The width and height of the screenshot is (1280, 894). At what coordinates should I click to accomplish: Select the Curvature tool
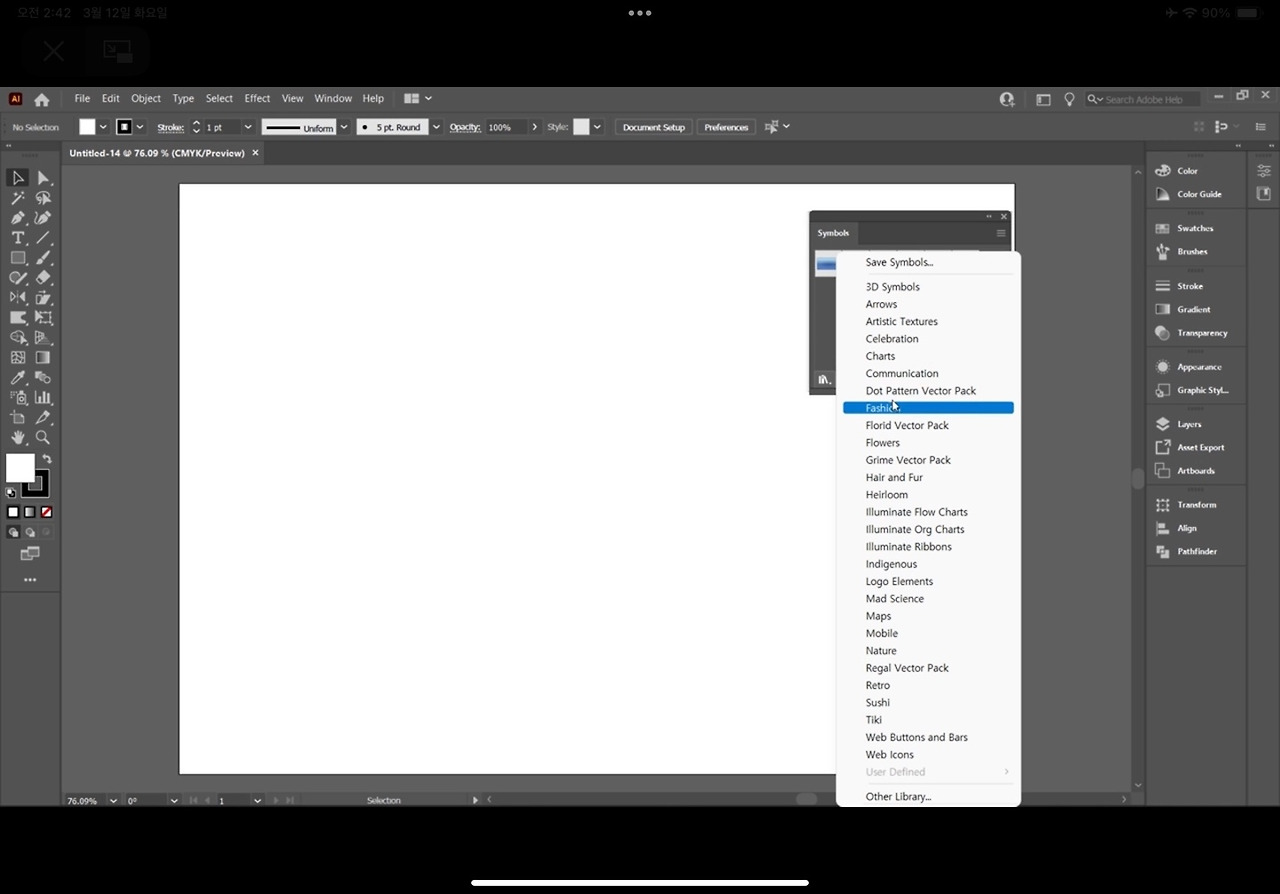pyautogui.click(x=43, y=218)
